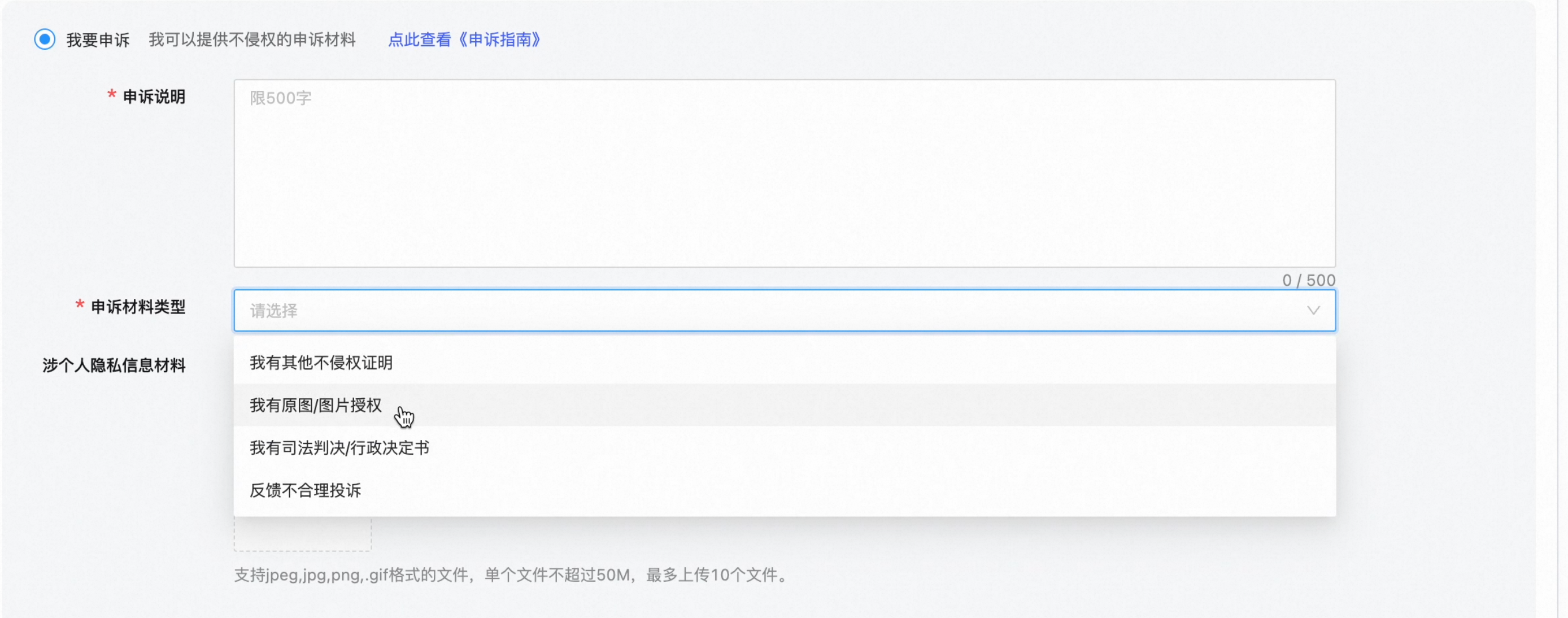Click the 涉个人隐私信息材料 label
The height and width of the screenshot is (618, 1568).
pyautogui.click(x=114, y=365)
